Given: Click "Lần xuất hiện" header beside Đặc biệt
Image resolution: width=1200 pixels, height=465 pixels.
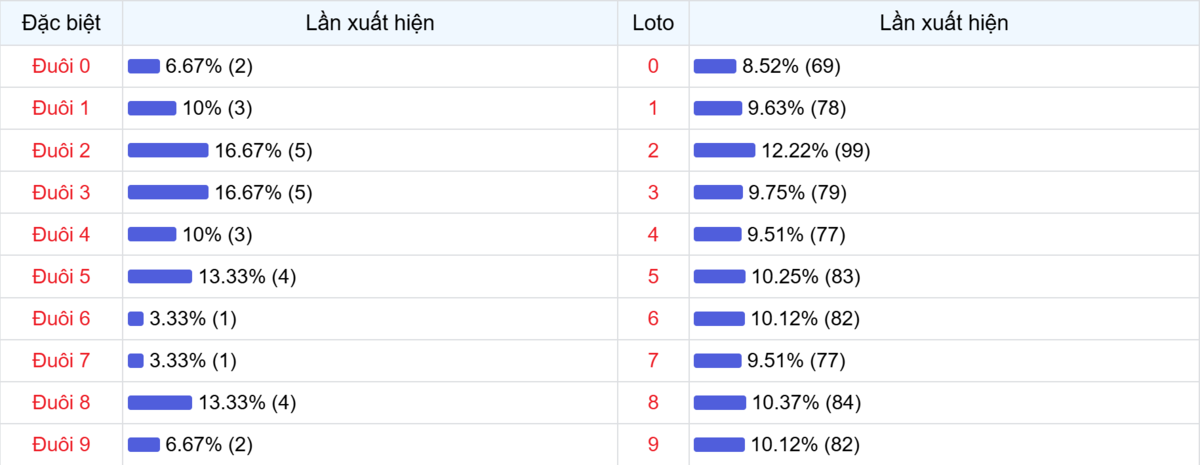Looking at the screenshot, I should tap(370, 23).
